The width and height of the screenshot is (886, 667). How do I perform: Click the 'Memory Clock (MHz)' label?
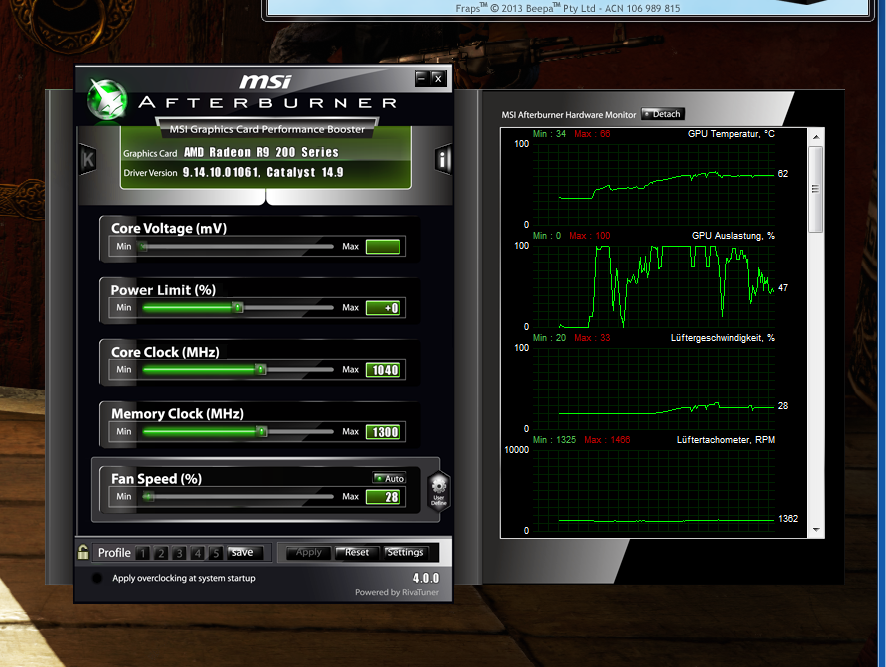[x=177, y=414]
